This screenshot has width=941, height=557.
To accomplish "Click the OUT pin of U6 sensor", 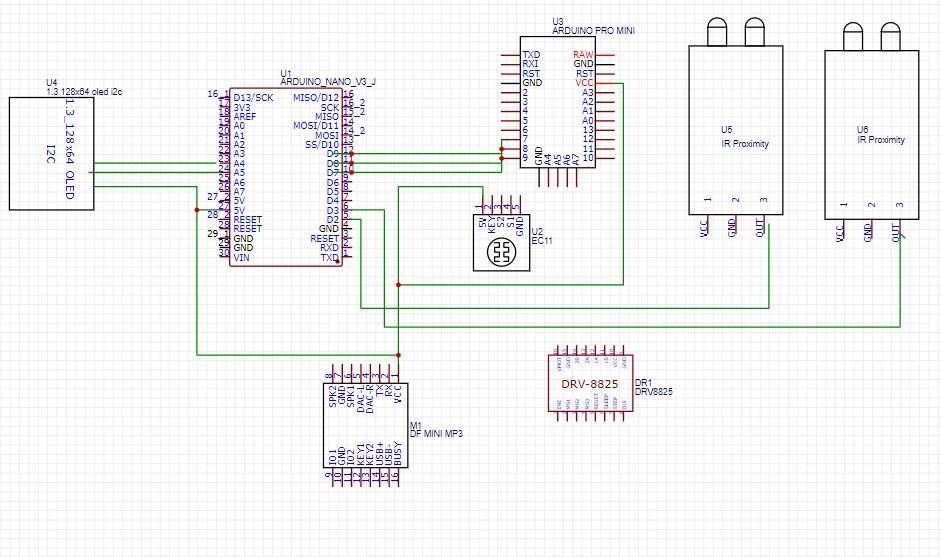I will (x=895, y=232).
